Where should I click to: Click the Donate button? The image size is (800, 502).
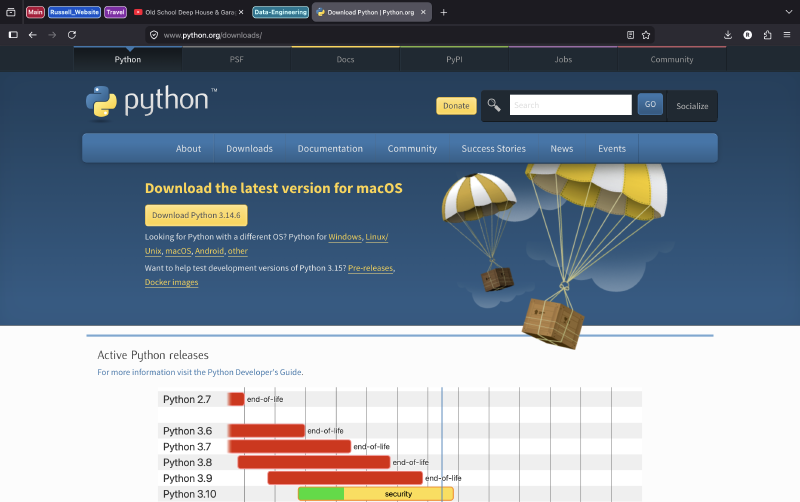(456, 106)
